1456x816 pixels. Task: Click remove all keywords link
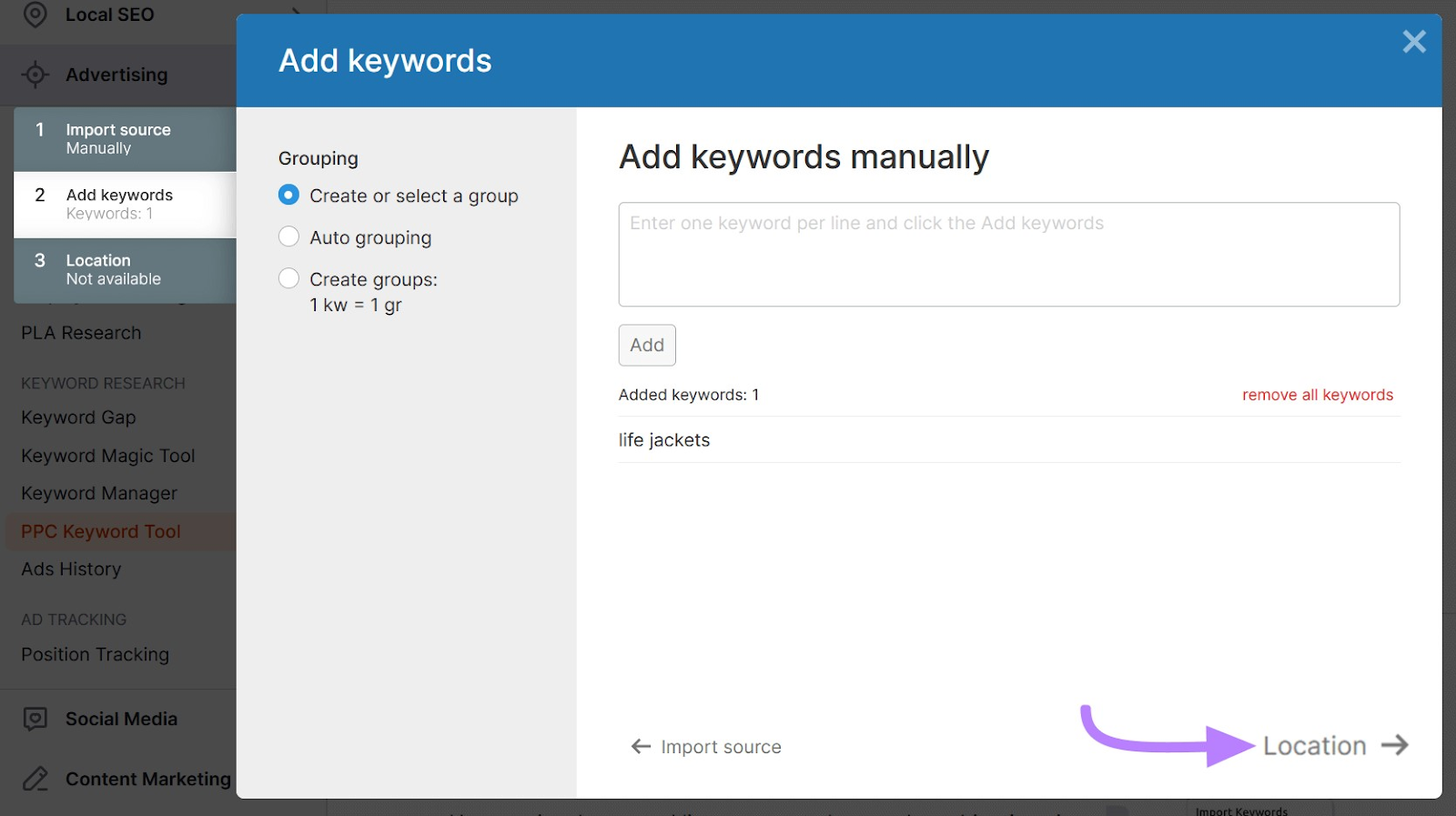[x=1318, y=395]
